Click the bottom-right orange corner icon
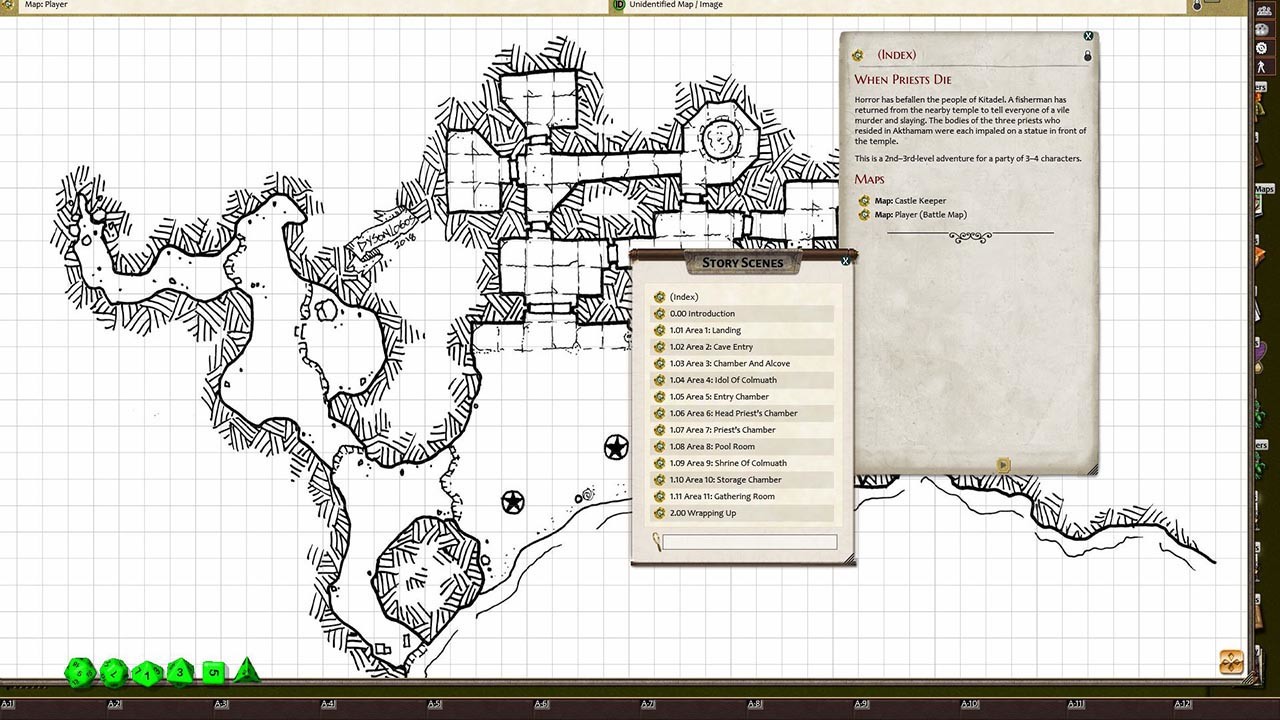This screenshot has height=720, width=1280. tap(1231, 662)
